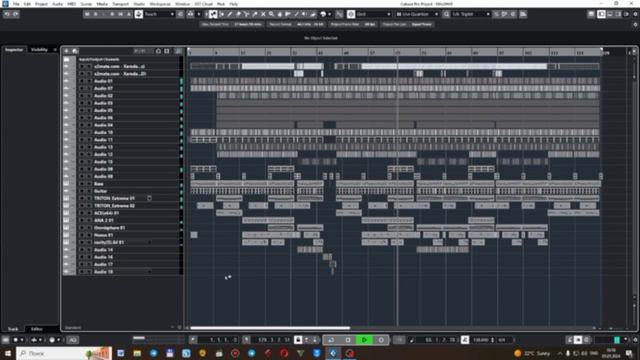Image resolution: width=640 pixels, height=360 pixels.
Task: Select the Zoom magnifier tool
Action: 271,14
